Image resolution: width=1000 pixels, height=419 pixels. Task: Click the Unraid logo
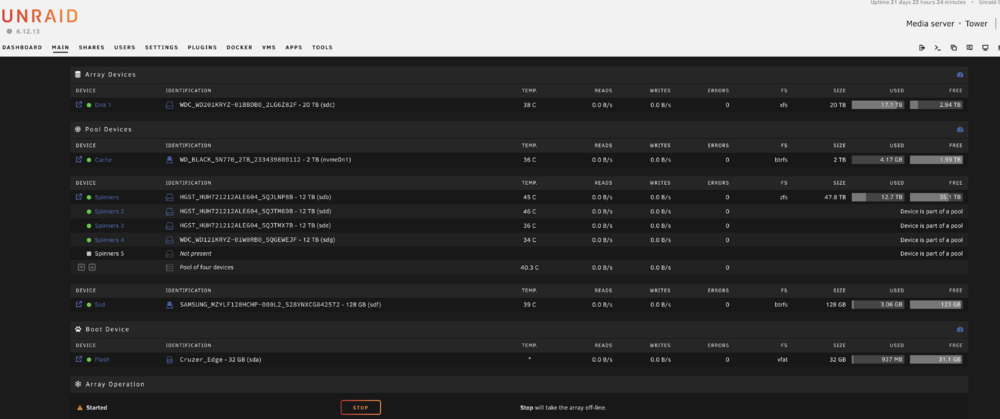pos(40,16)
